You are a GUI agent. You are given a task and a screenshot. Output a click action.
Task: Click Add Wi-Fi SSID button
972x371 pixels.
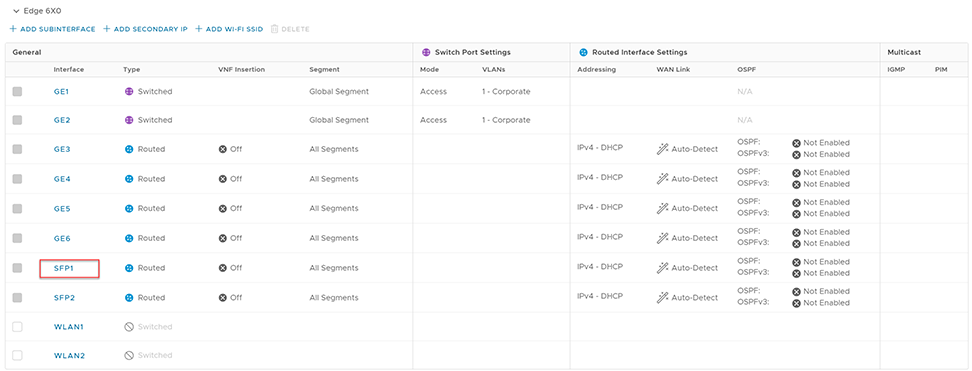(229, 29)
